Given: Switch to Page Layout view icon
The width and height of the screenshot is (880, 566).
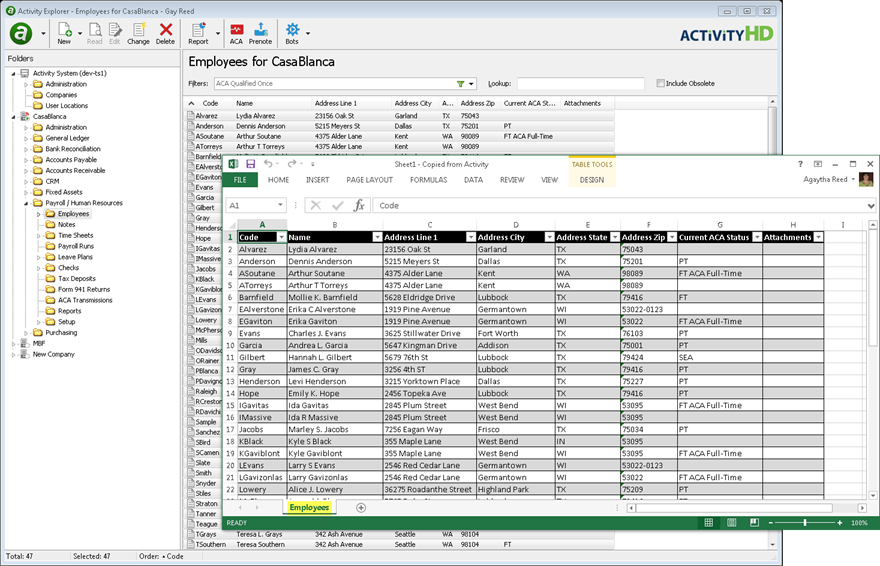Looking at the screenshot, I should click(x=731, y=522).
